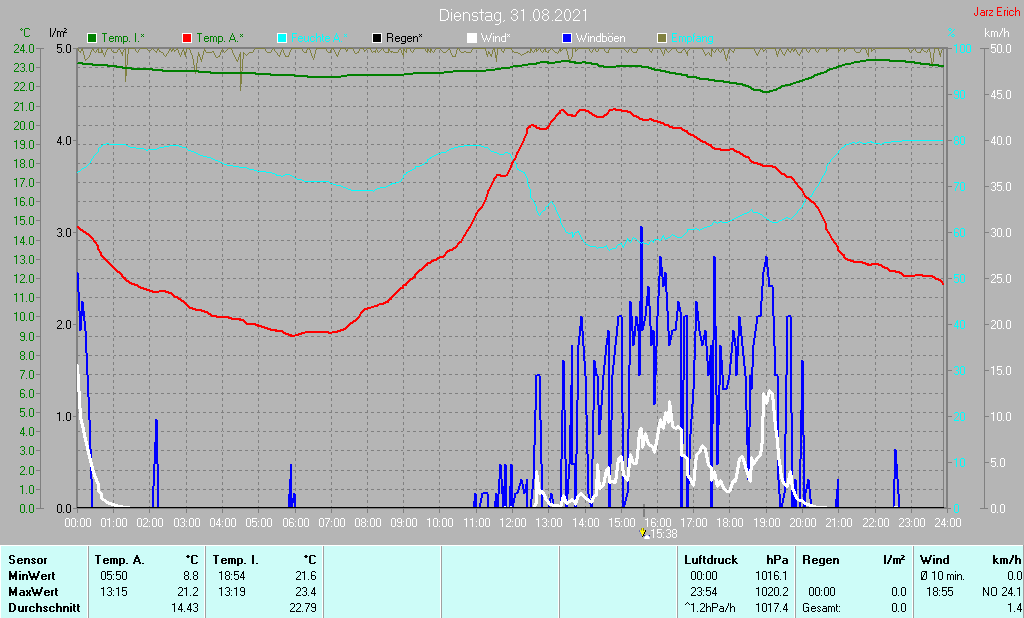Click the Temp. I. minimum time '18:54'
Viewport: 1024px width, 618px height.
click(x=232, y=576)
